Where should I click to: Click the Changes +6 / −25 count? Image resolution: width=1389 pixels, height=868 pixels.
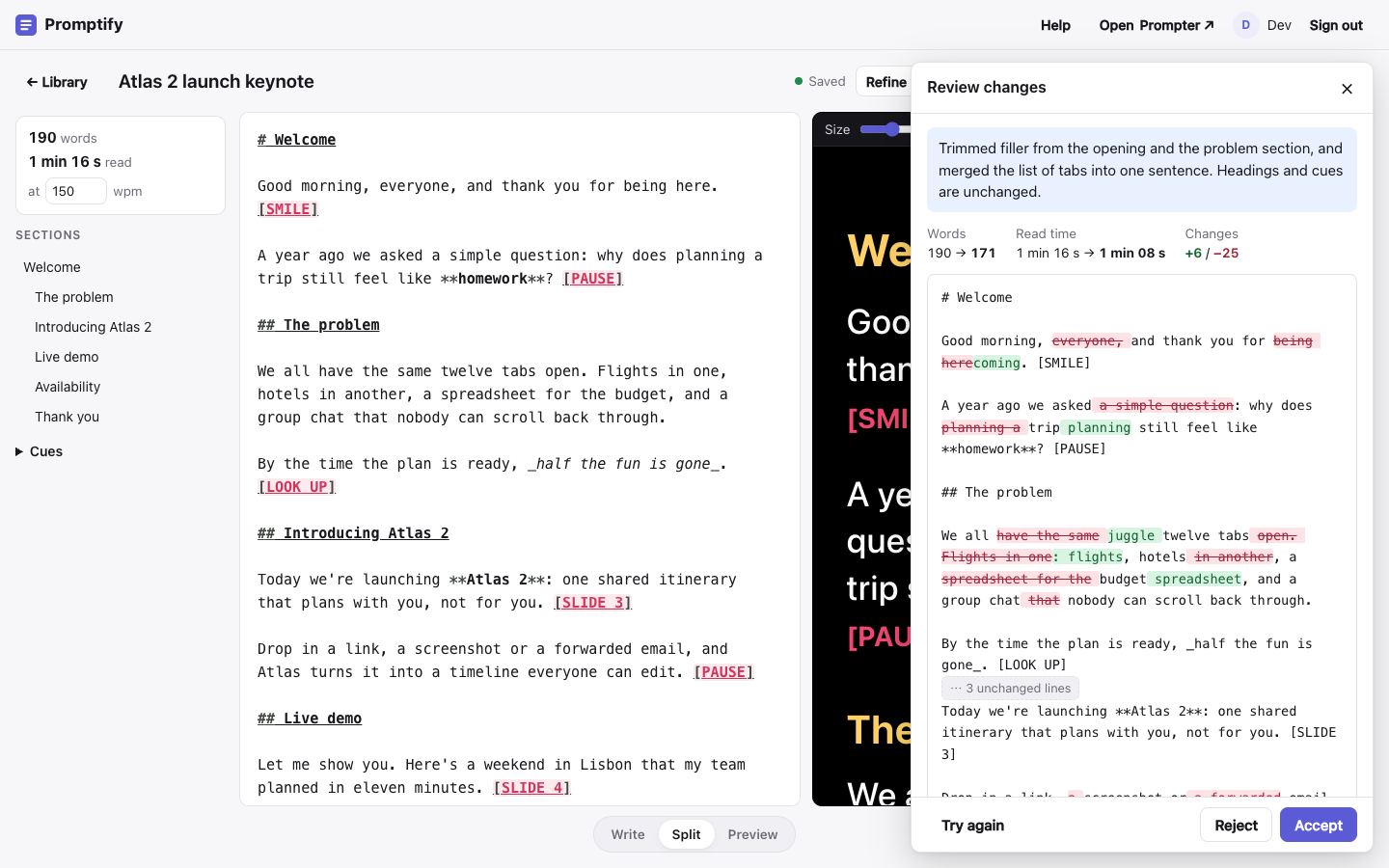pyautogui.click(x=1212, y=254)
